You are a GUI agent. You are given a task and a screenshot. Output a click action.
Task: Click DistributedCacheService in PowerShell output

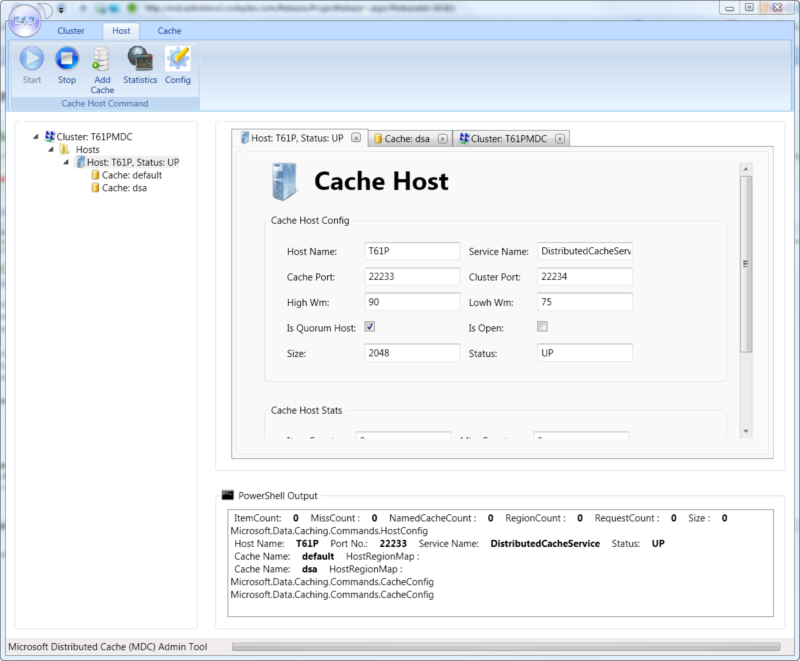[545, 544]
